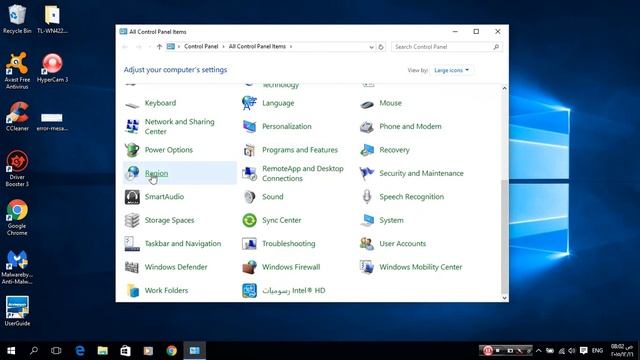Click Programs and Features icon
Image resolution: width=640 pixels, height=360 pixels.
pyautogui.click(x=249, y=150)
